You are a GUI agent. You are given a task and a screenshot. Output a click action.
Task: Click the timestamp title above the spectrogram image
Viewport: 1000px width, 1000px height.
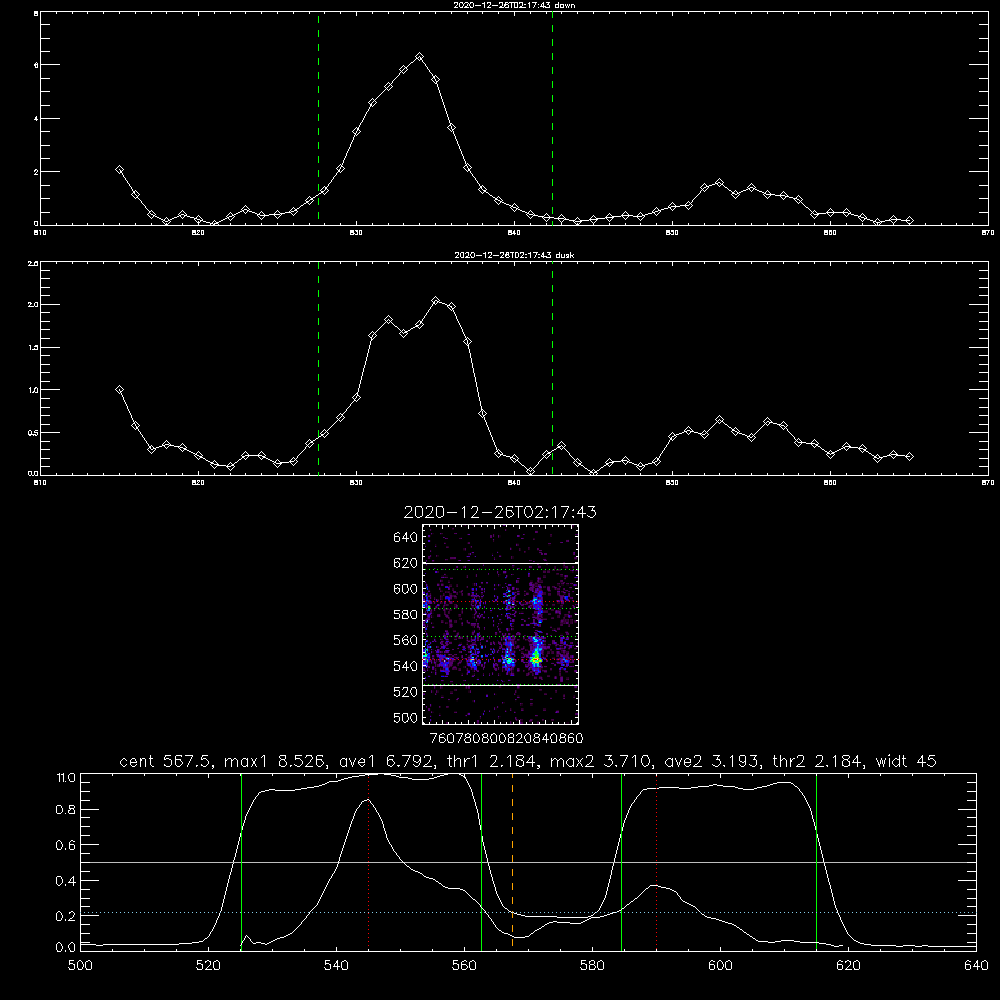tap(500, 512)
